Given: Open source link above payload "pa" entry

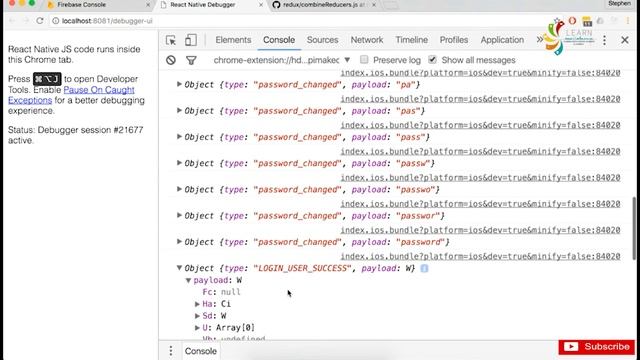Looking at the screenshot, I should point(480,73).
